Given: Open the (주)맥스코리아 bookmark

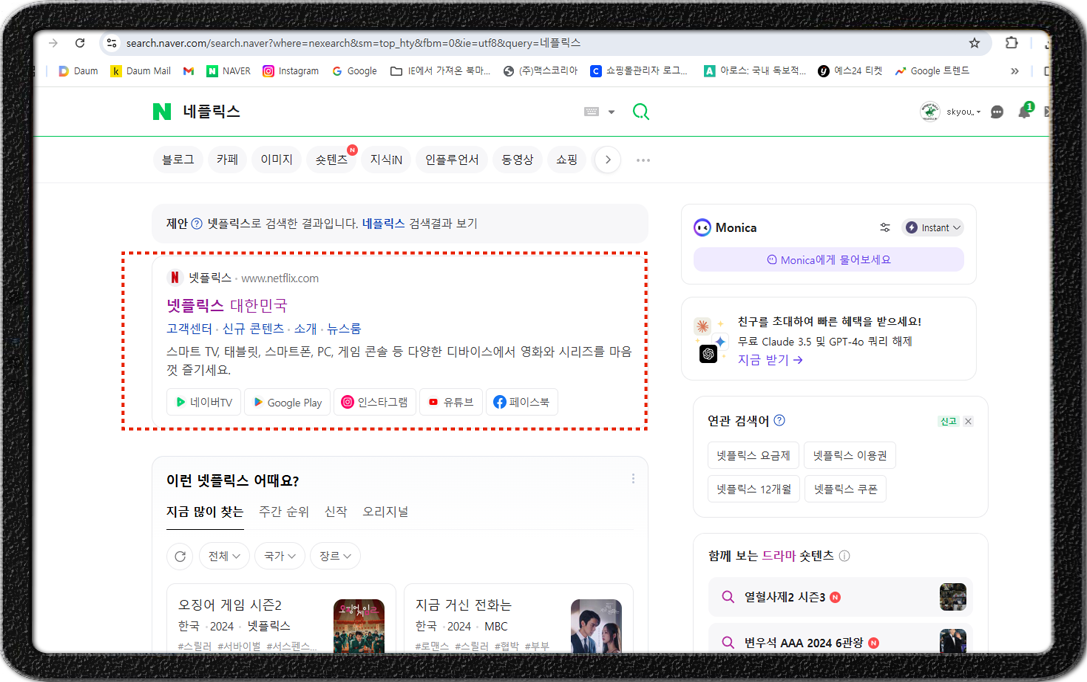Looking at the screenshot, I should coord(540,71).
